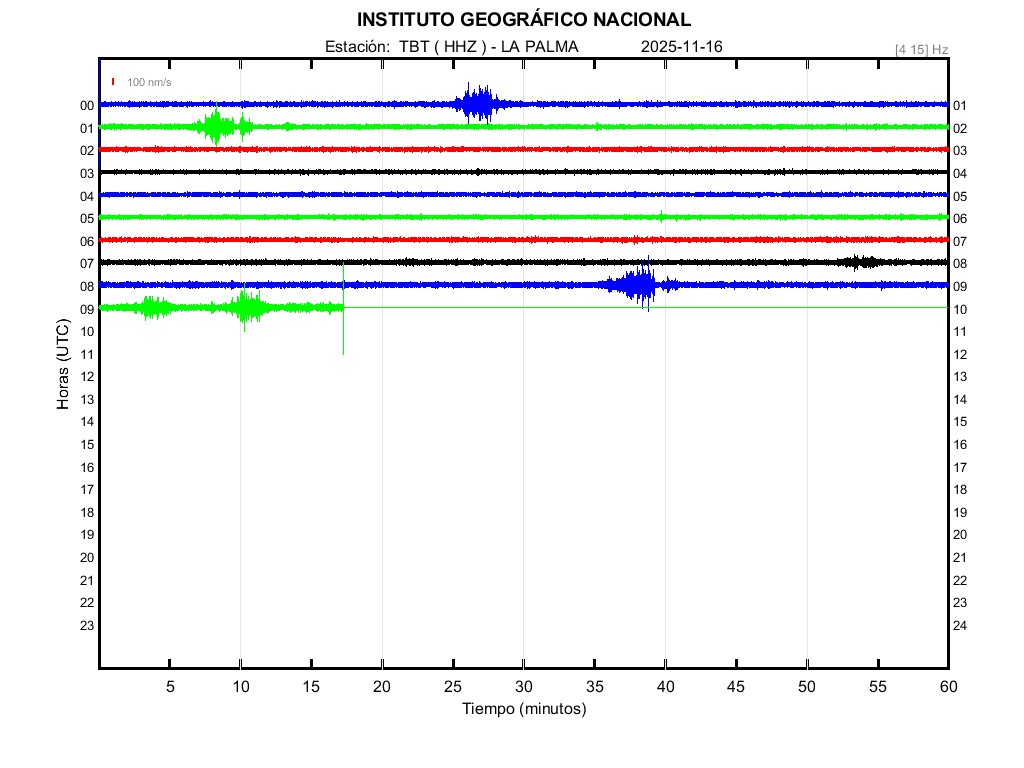Click the [4 15] Hz filter label
The height and width of the screenshot is (768, 1024).
[x=921, y=49]
